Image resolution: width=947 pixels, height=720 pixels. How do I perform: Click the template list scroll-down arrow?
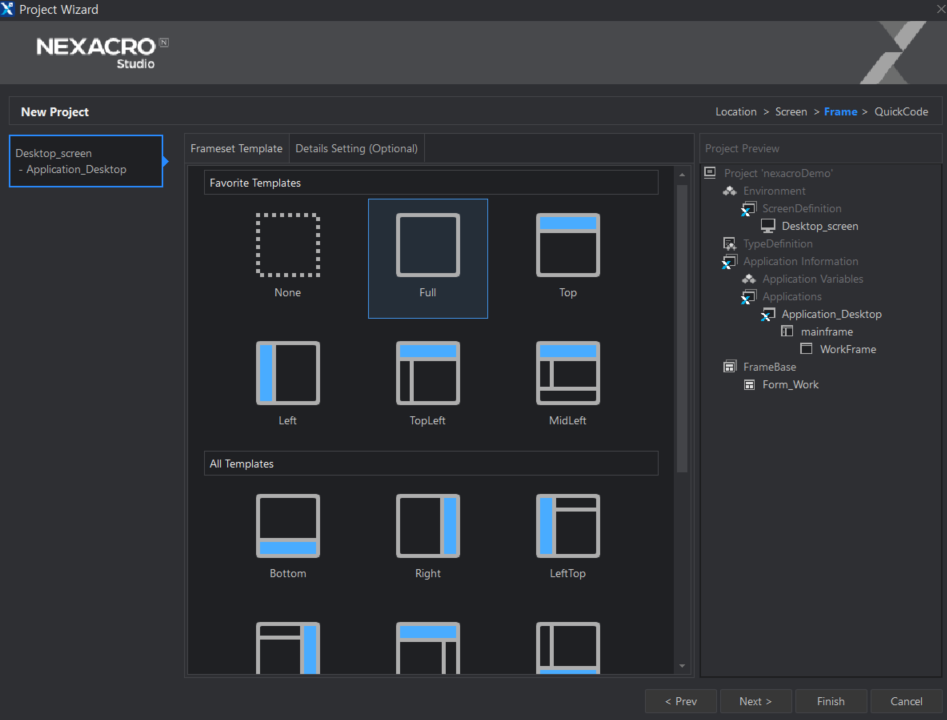(682, 666)
